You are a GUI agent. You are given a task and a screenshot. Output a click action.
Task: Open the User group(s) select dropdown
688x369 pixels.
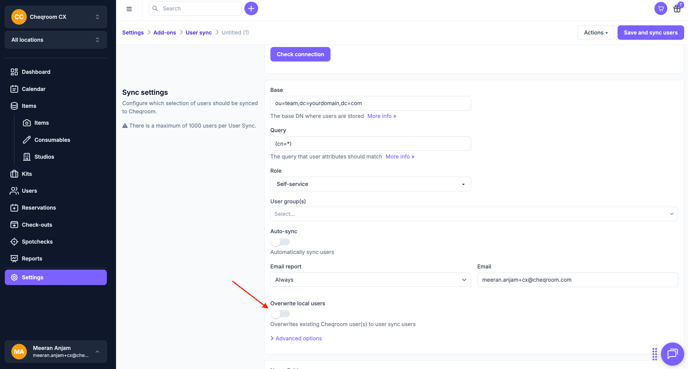point(474,214)
